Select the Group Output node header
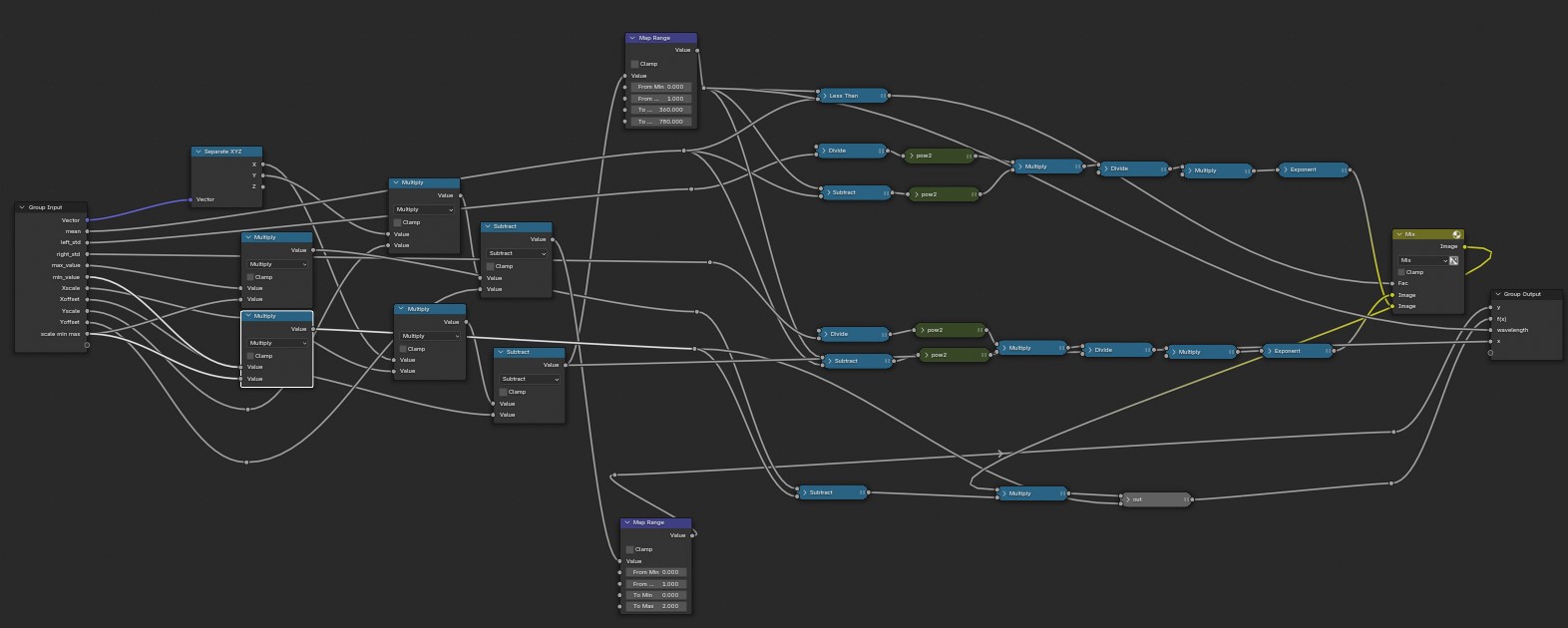 [x=1527, y=294]
